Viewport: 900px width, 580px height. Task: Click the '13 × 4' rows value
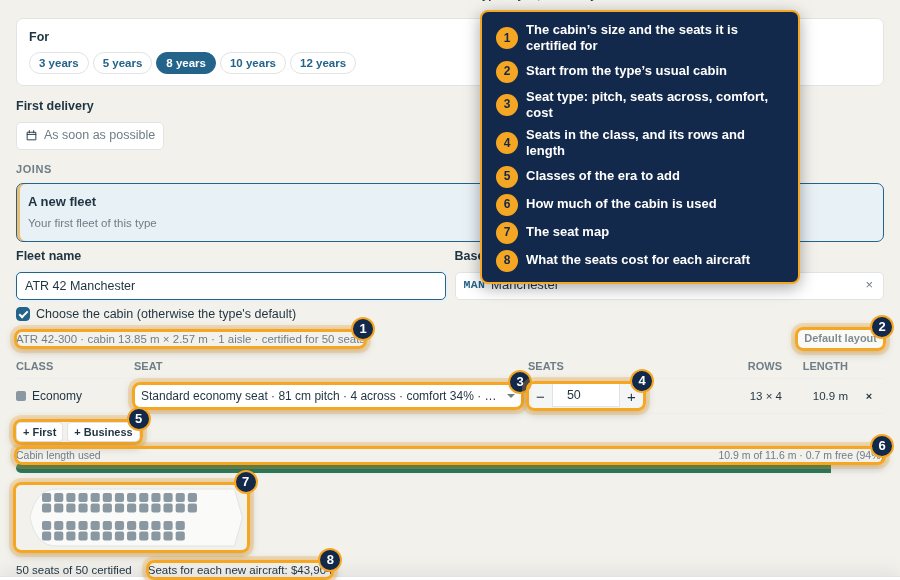[765, 396]
